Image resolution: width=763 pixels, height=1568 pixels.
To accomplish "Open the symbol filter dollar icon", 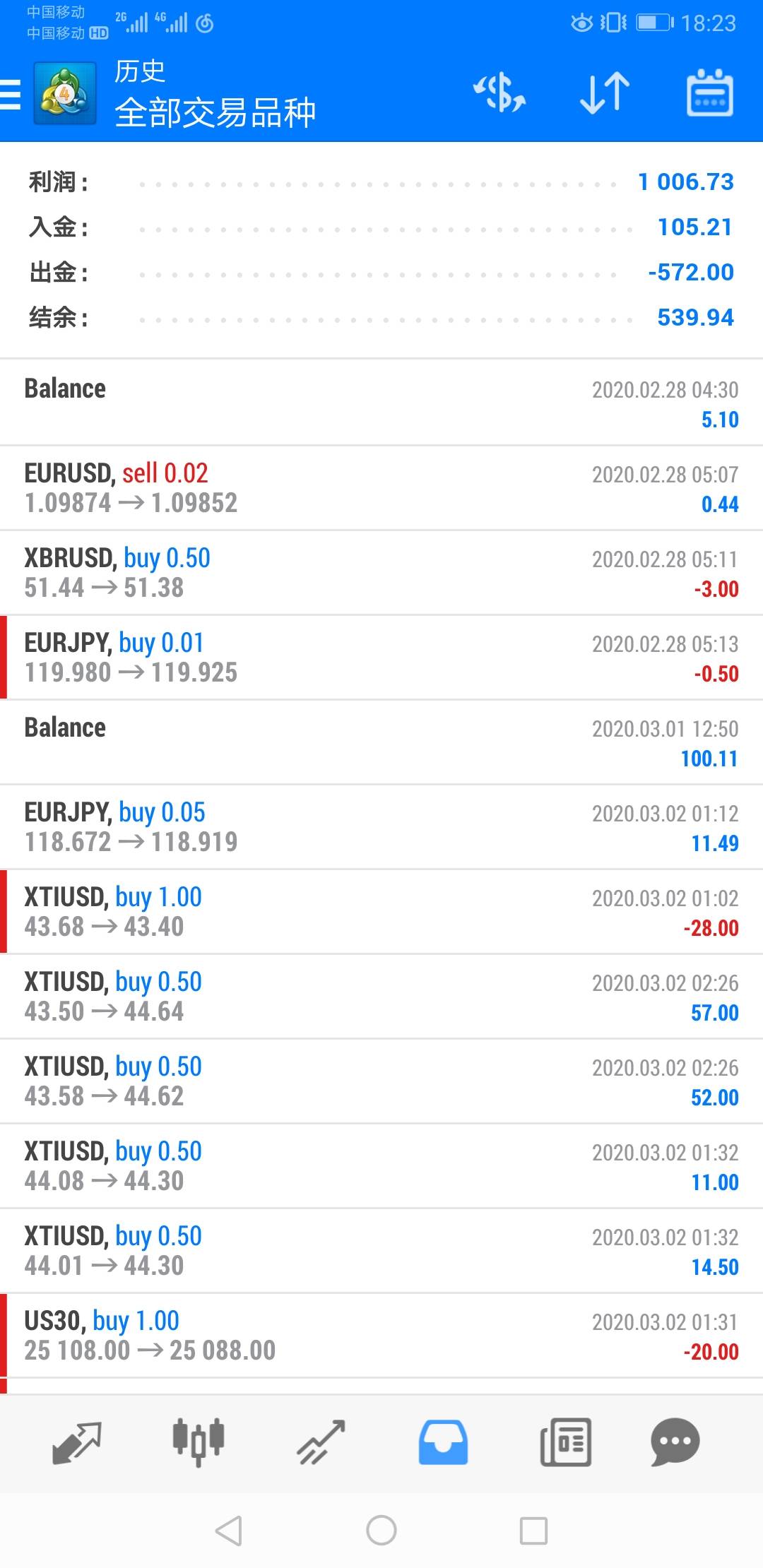I will 499,93.
